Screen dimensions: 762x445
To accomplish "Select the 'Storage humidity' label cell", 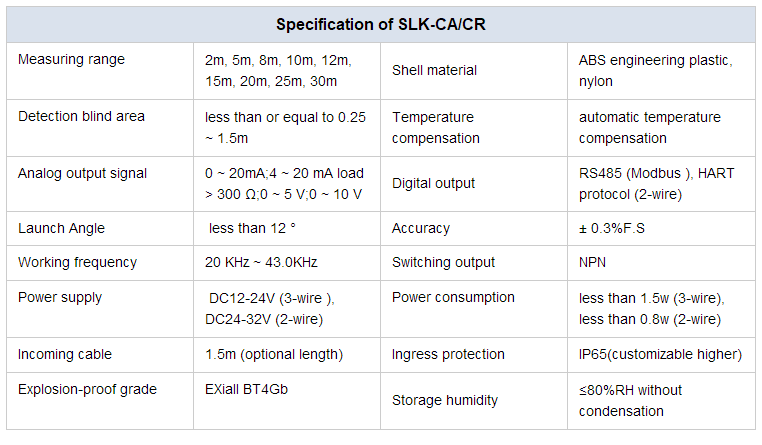I will (474, 401).
